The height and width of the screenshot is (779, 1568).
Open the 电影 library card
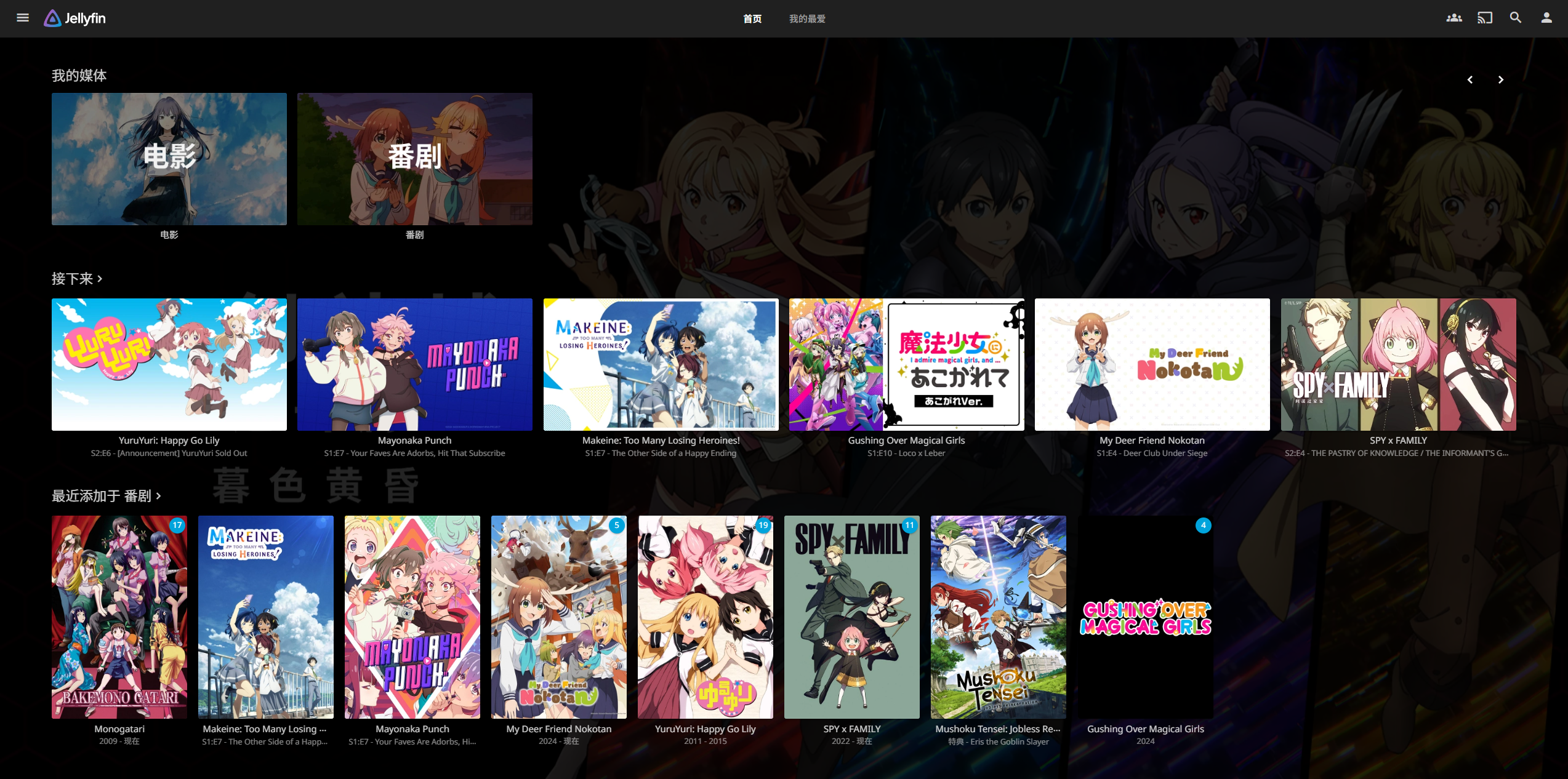[169, 159]
